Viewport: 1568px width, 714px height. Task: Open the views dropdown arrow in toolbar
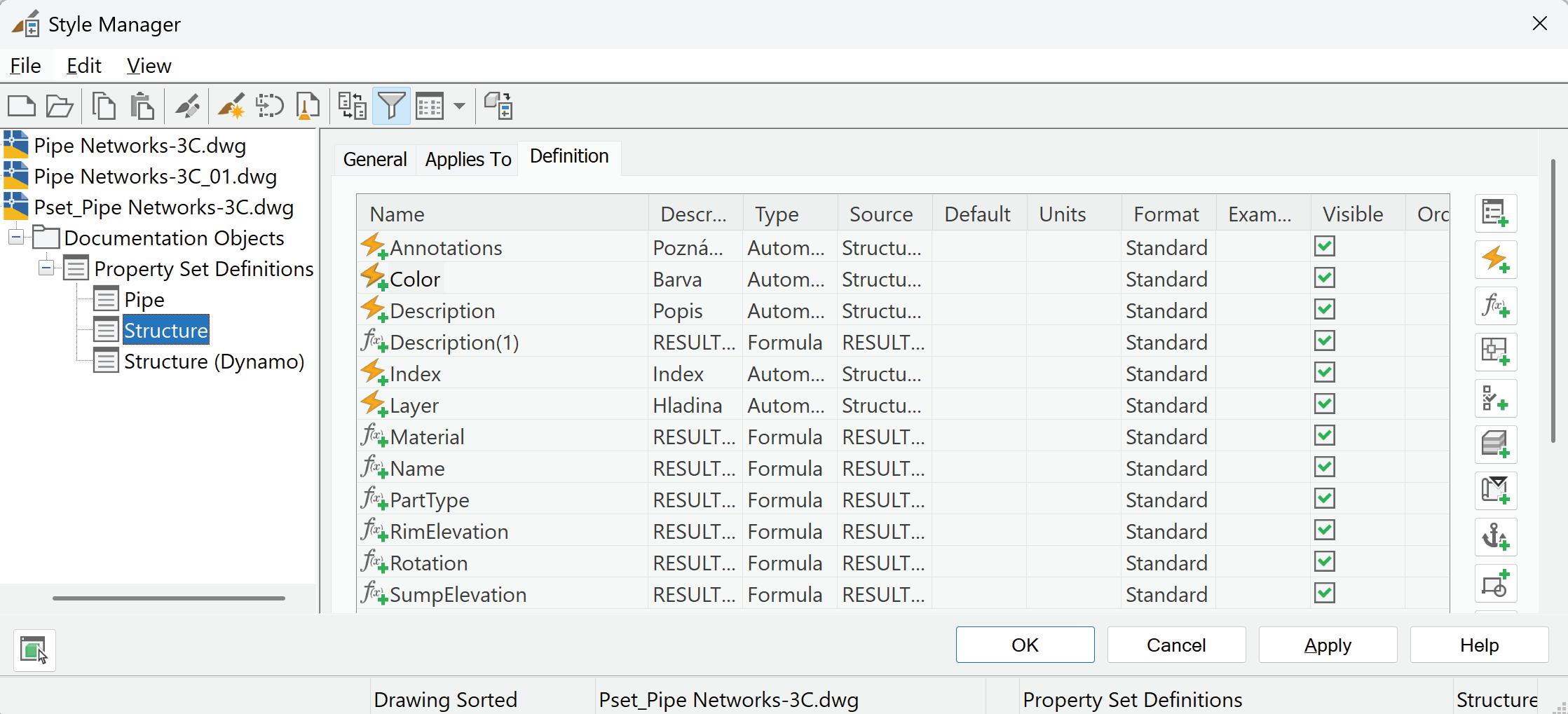pos(459,107)
